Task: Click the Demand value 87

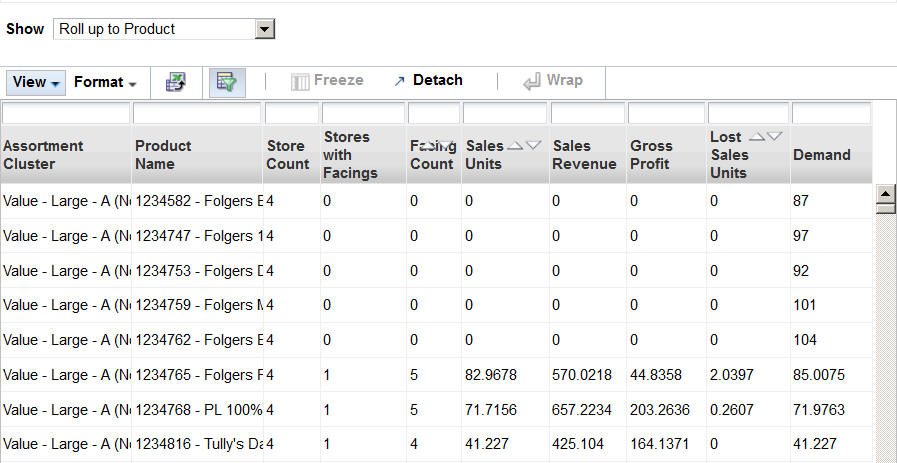Action: click(801, 201)
